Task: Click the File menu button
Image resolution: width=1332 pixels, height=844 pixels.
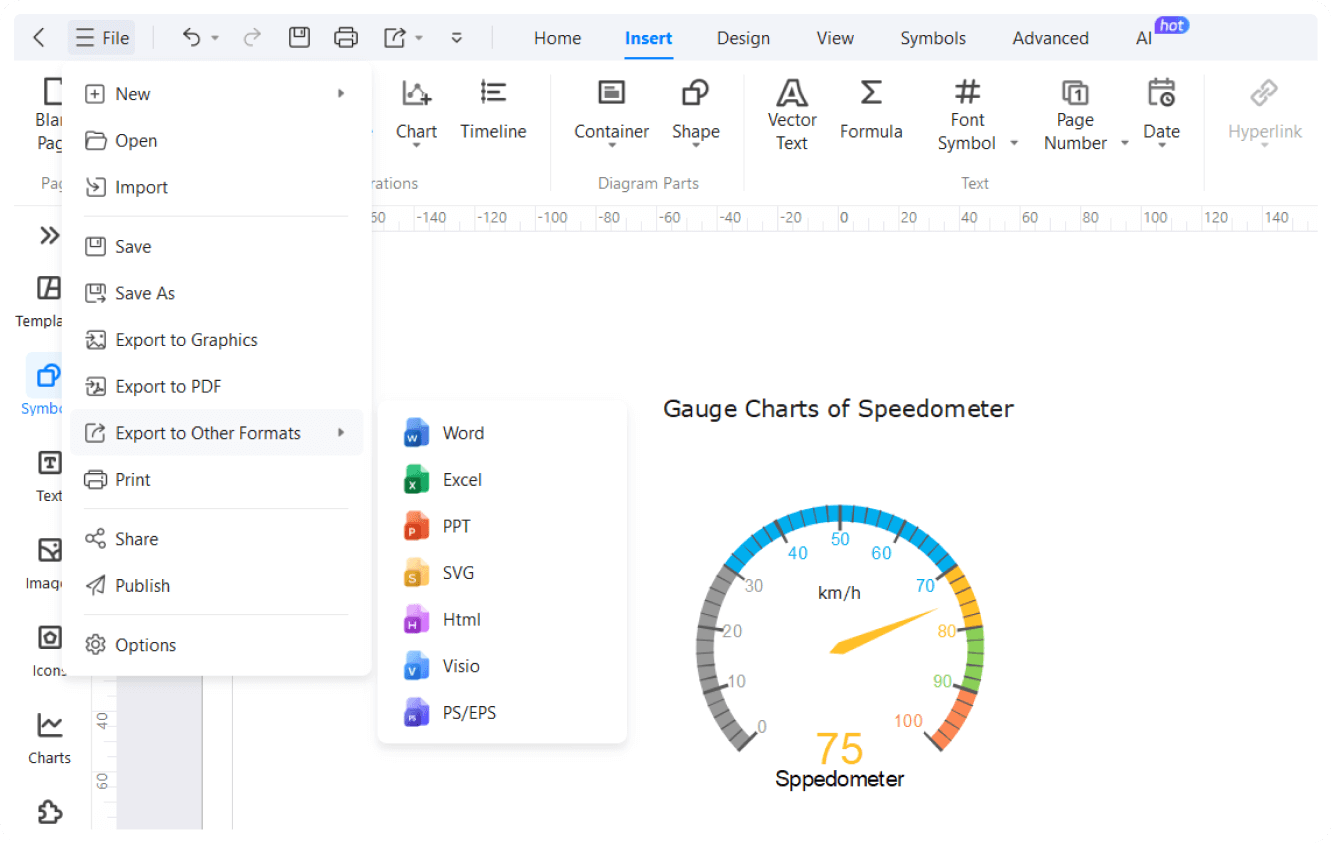Action: pos(102,38)
